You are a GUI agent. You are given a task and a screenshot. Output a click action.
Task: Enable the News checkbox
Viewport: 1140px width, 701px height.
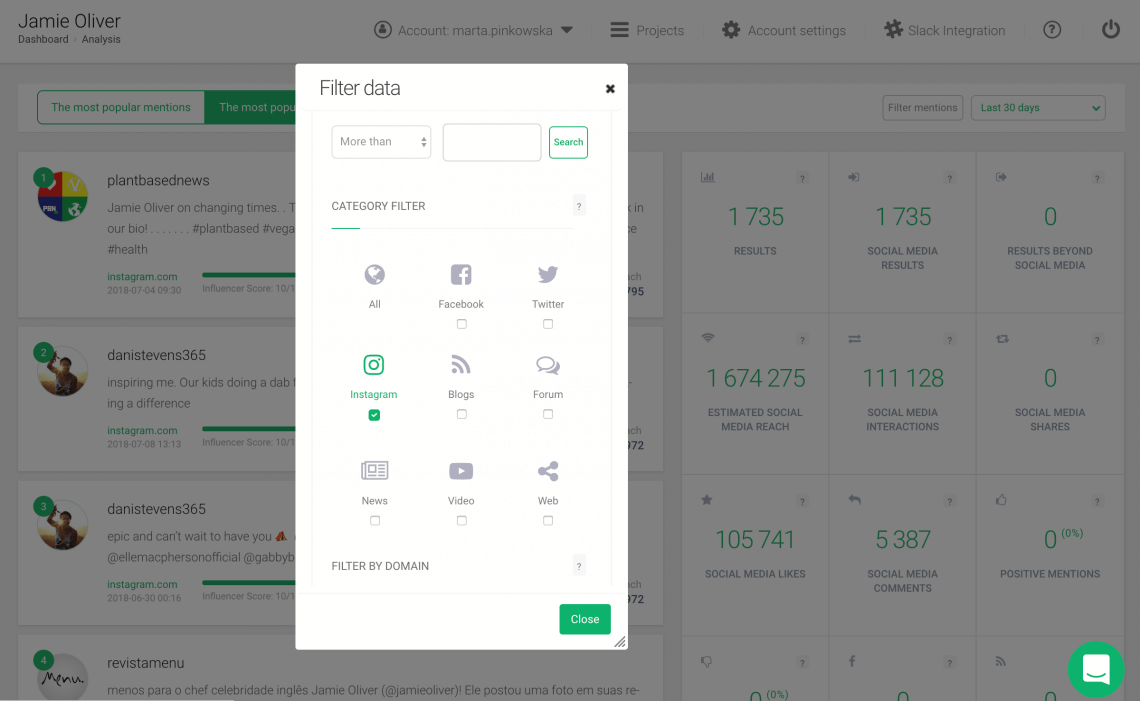click(375, 521)
